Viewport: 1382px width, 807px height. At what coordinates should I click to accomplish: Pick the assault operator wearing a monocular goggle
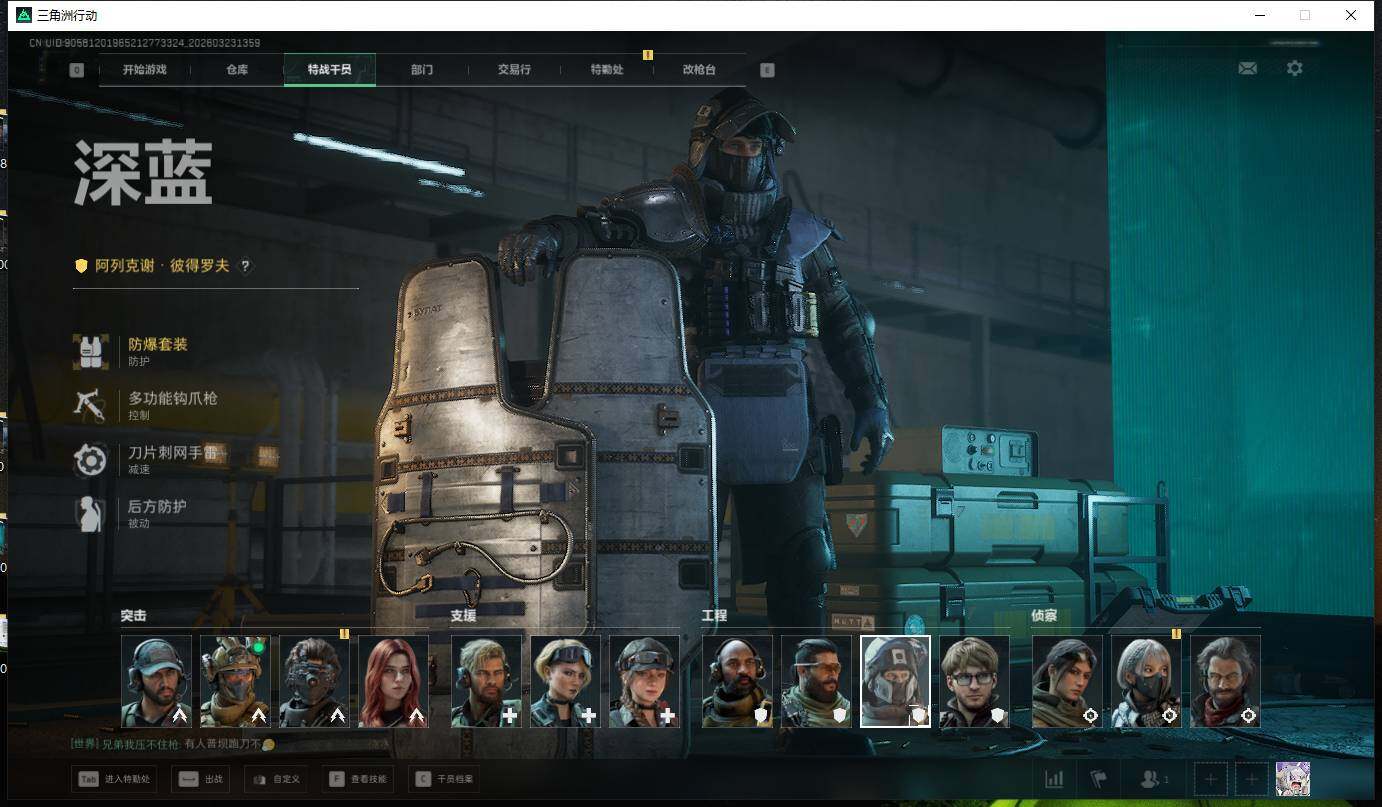tap(314, 681)
